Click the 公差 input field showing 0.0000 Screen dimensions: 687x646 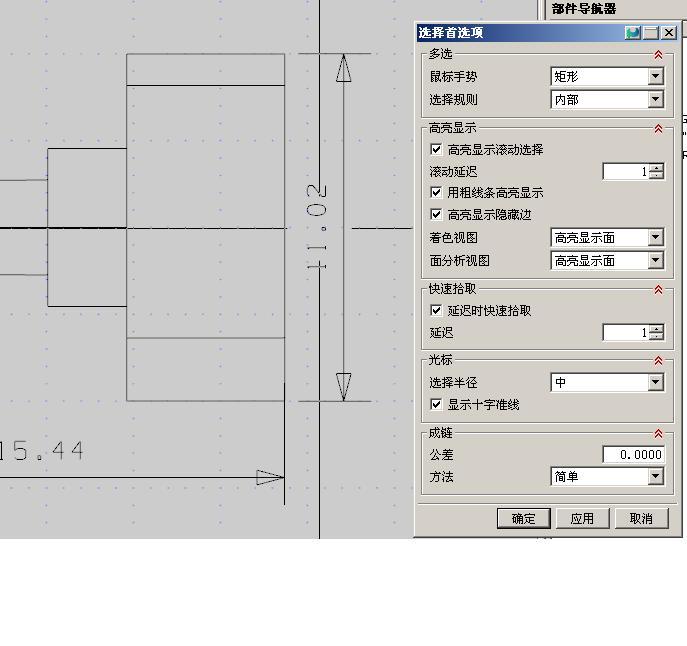click(634, 454)
